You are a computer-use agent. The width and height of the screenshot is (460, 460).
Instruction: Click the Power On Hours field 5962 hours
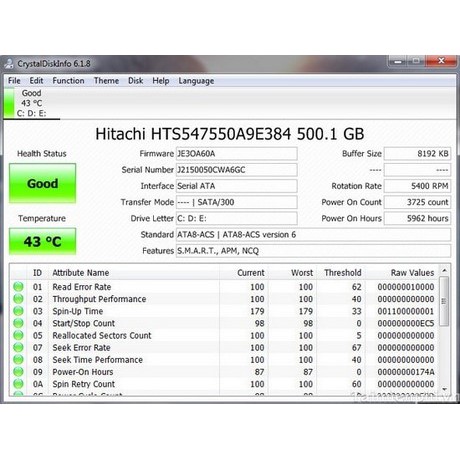(x=417, y=219)
